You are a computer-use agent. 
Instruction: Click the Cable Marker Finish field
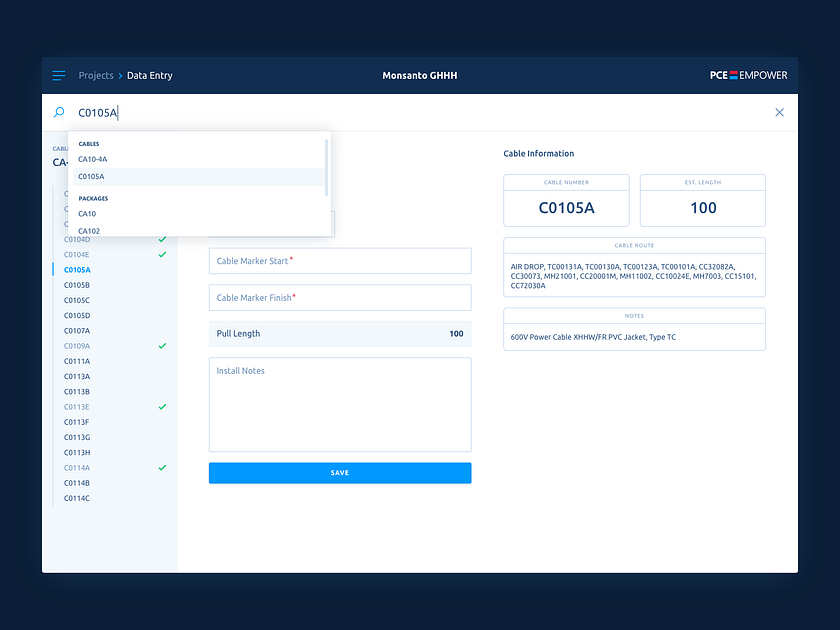coord(340,298)
